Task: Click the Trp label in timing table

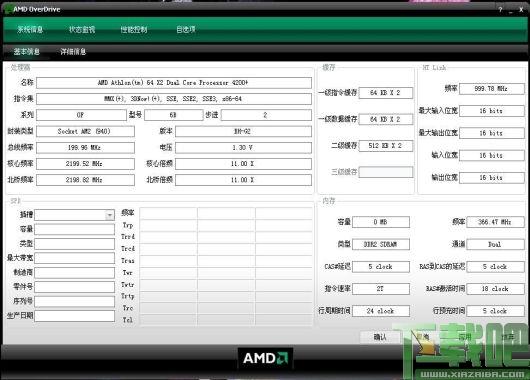Action: pos(128,225)
